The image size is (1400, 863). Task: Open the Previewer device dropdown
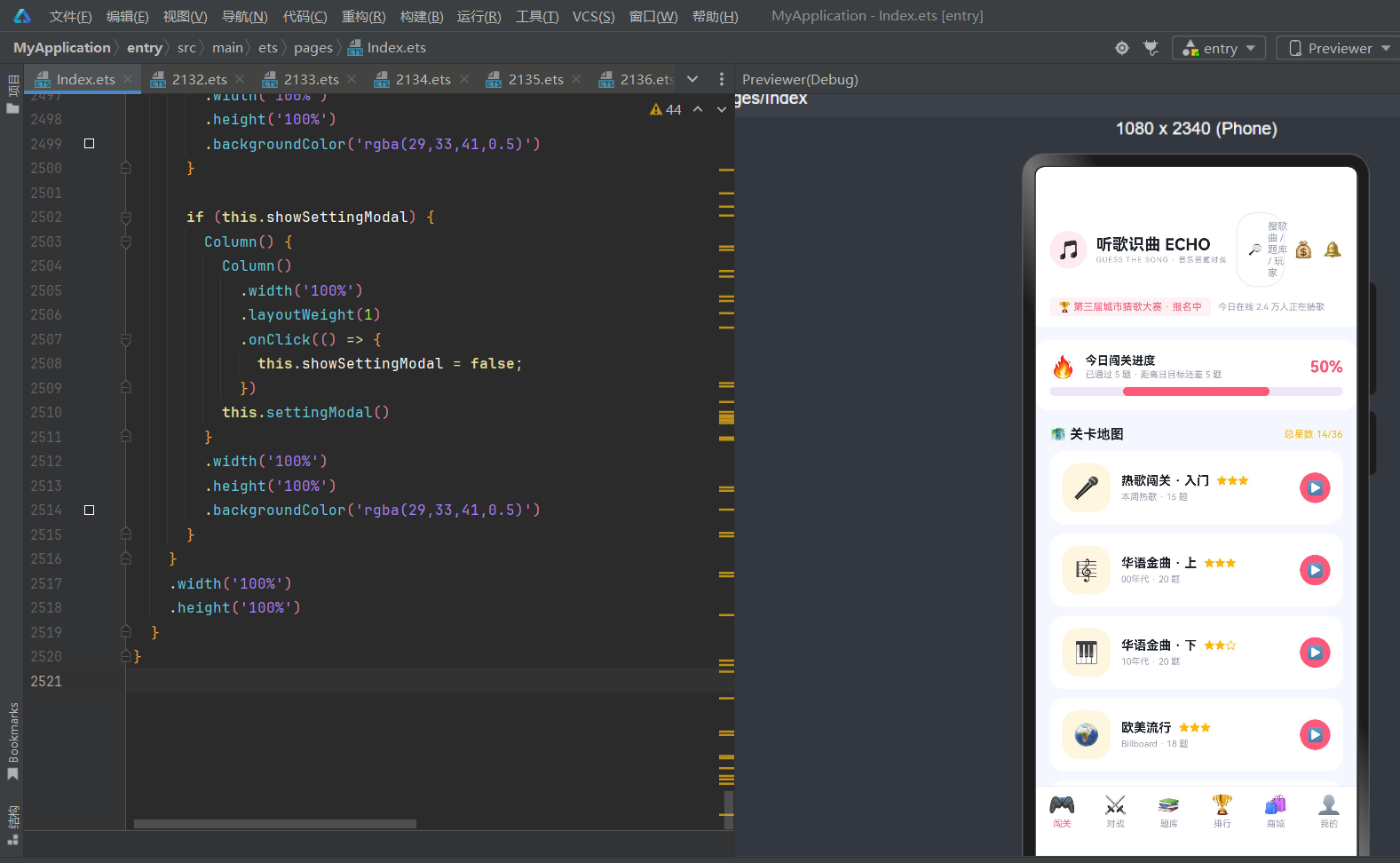(x=1339, y=48)
